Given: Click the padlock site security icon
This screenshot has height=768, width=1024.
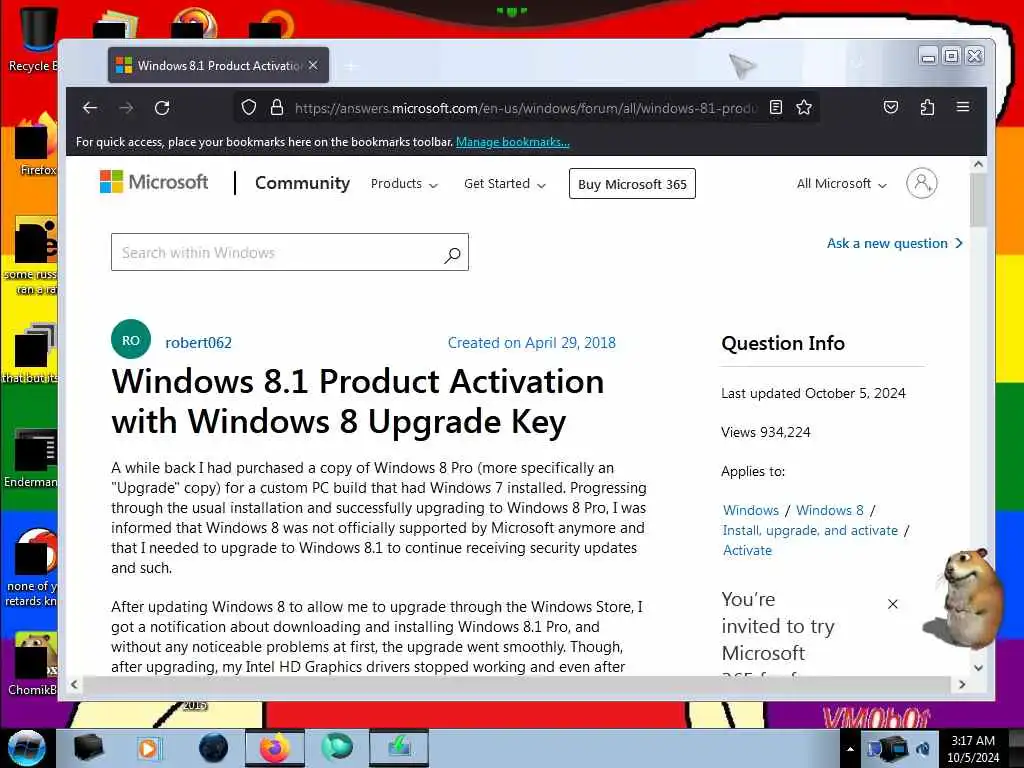Looking at the screenshot, I should 277,107.
